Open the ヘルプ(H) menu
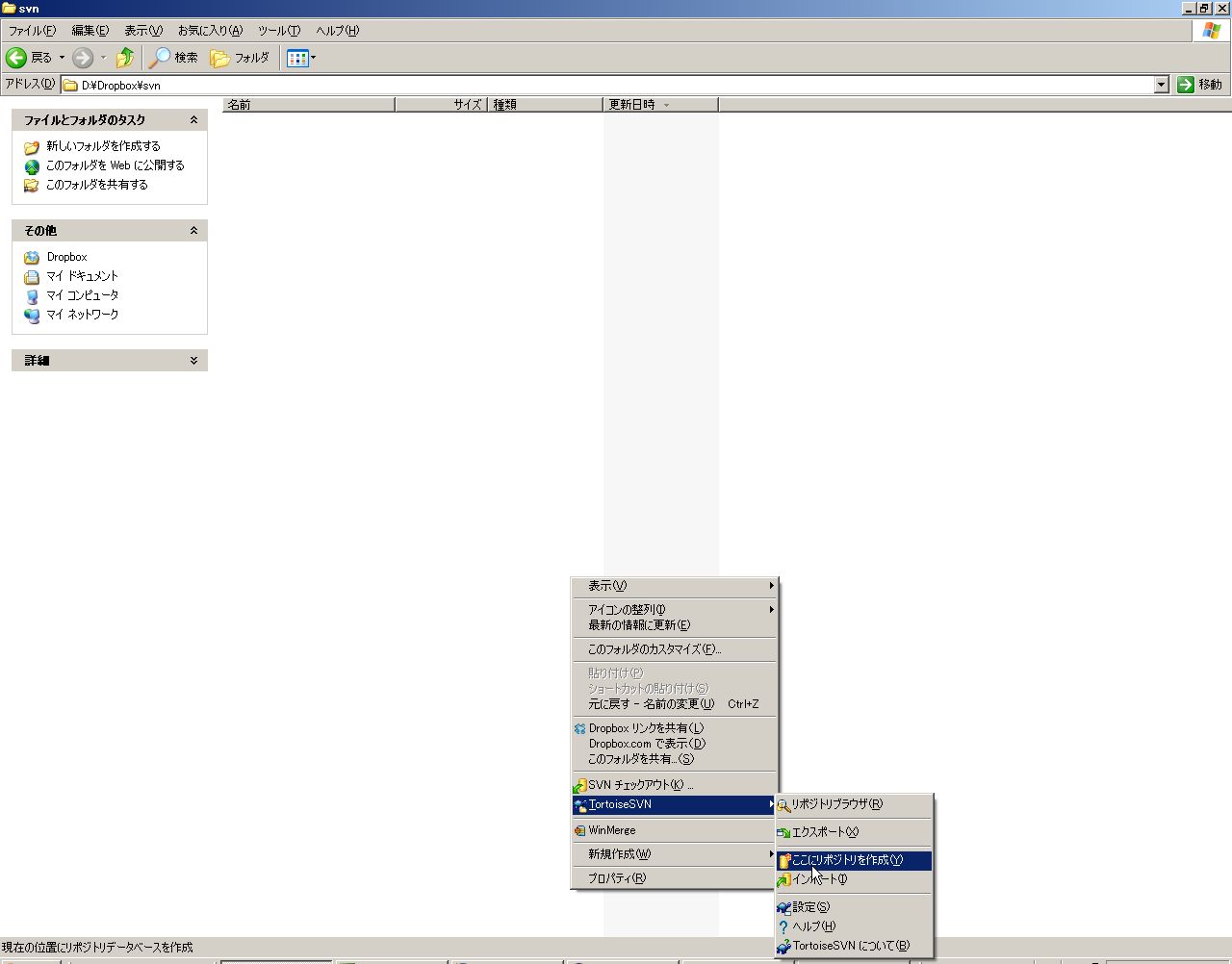Screen dimensions: 1232x964 click(x=337, y=31)
